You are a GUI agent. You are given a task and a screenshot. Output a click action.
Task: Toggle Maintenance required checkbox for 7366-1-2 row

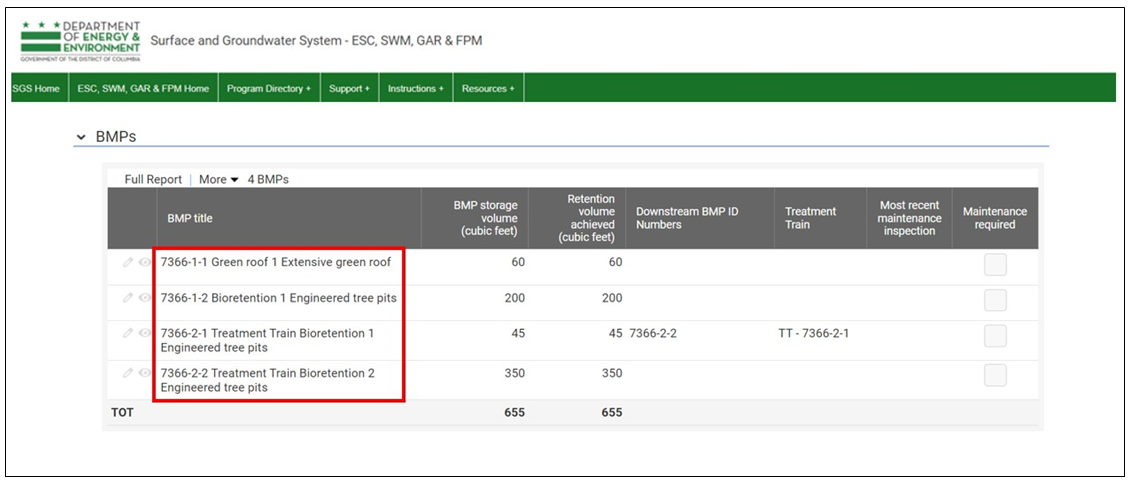[995, 300]
